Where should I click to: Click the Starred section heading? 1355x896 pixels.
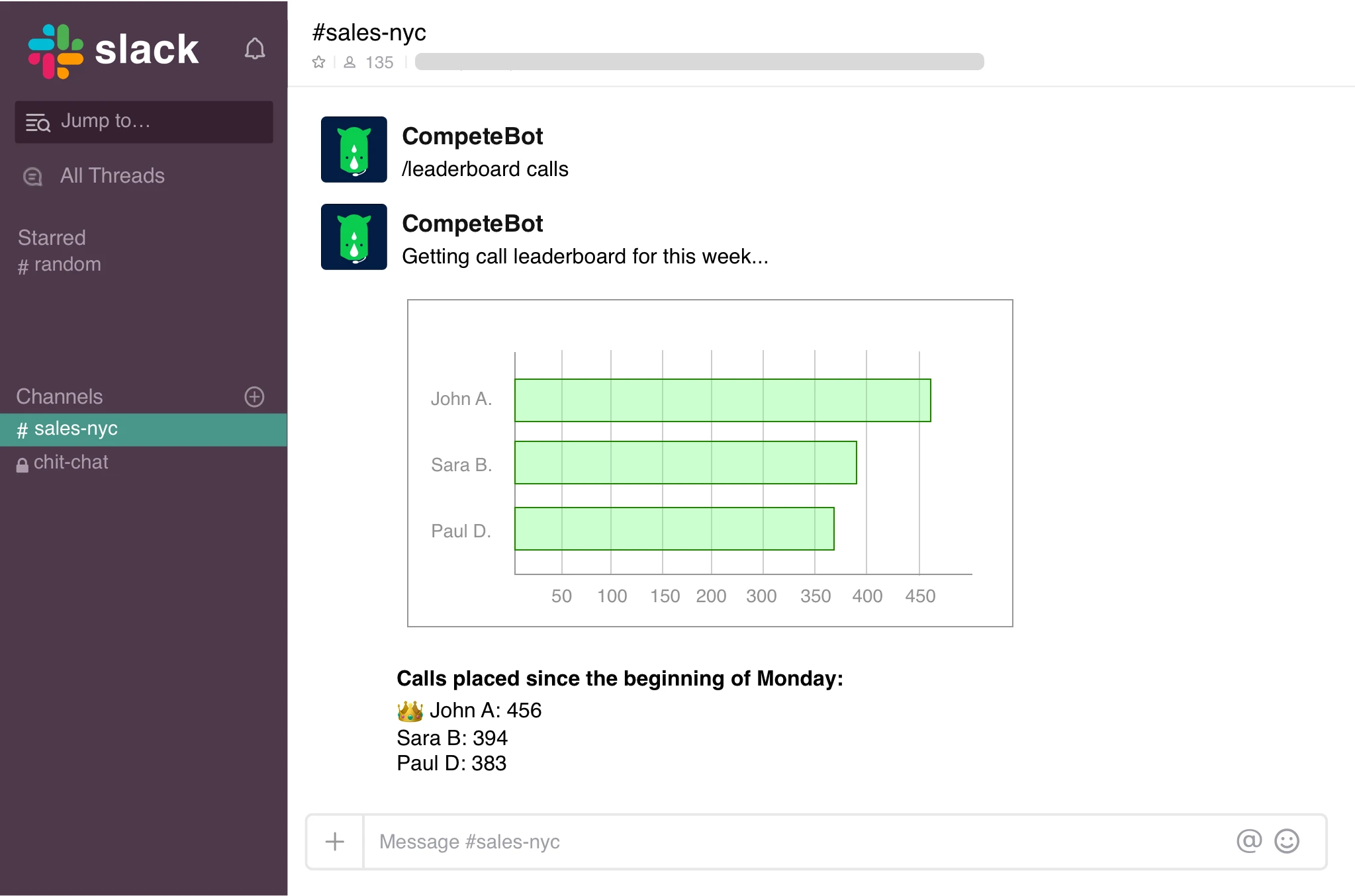tap(52, 238)
